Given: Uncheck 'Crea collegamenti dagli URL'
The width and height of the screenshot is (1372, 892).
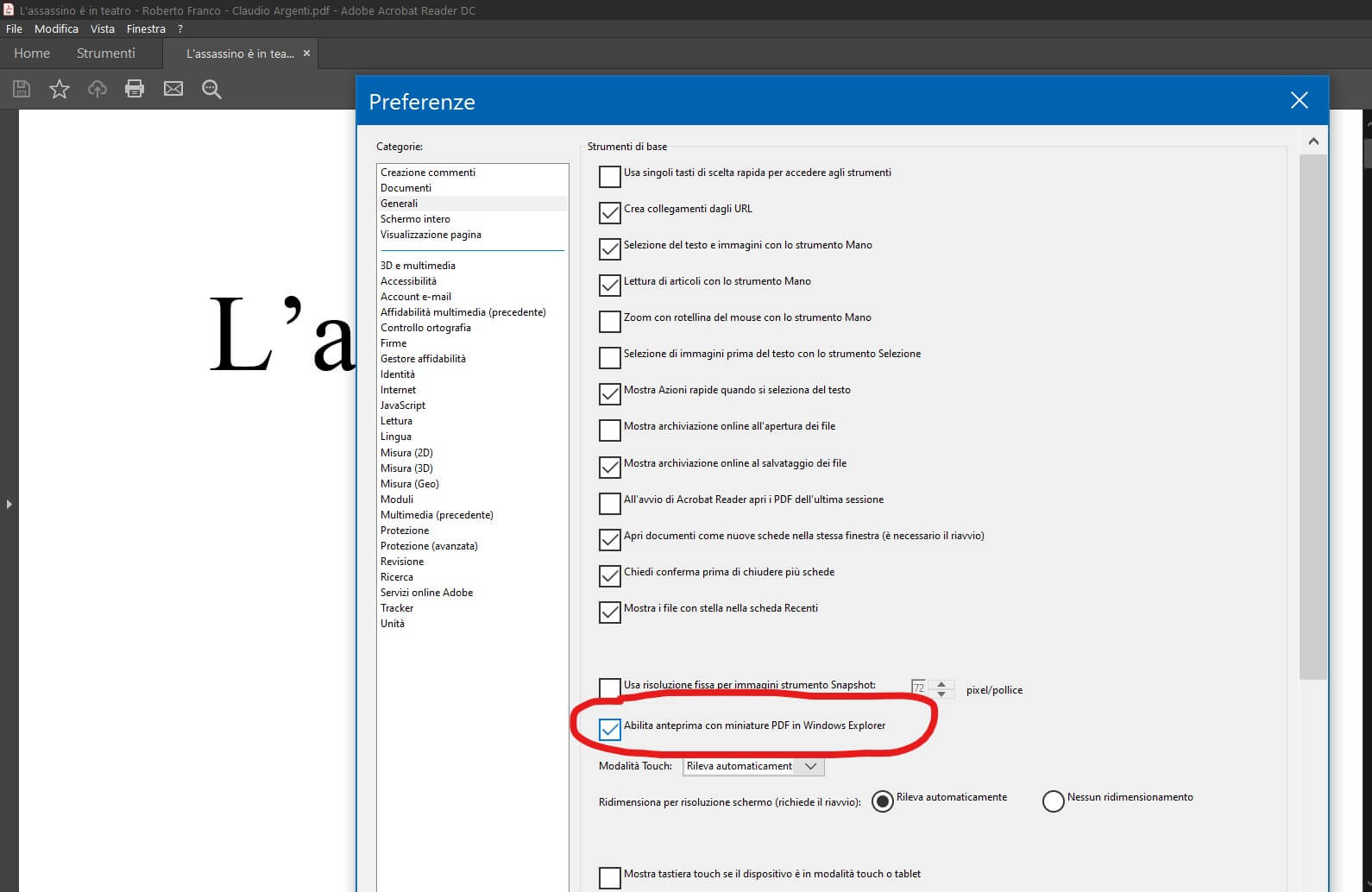Looking at the screenshot, I should coord(610,212).
